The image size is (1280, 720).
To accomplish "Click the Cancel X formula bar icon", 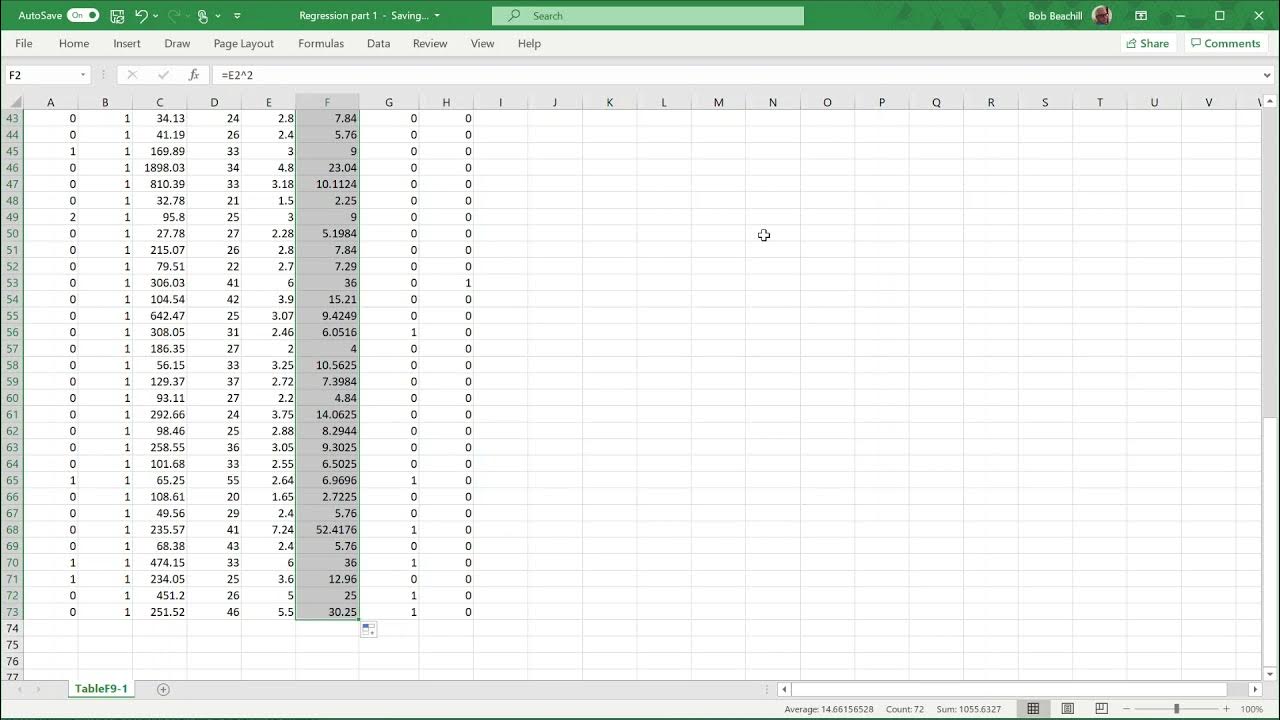I will (132, 75).
